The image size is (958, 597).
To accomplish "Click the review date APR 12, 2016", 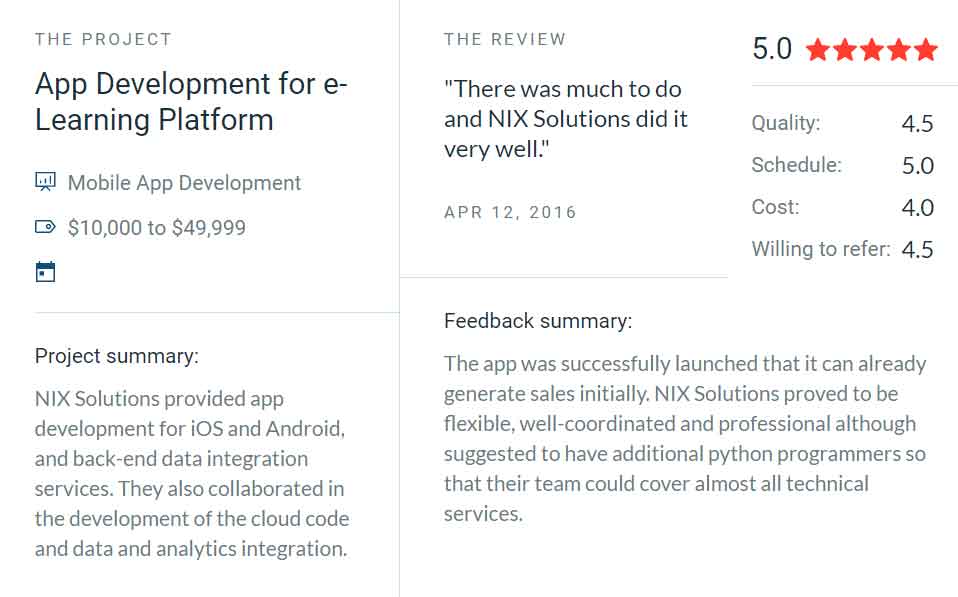I will click(x=510, y=212).
